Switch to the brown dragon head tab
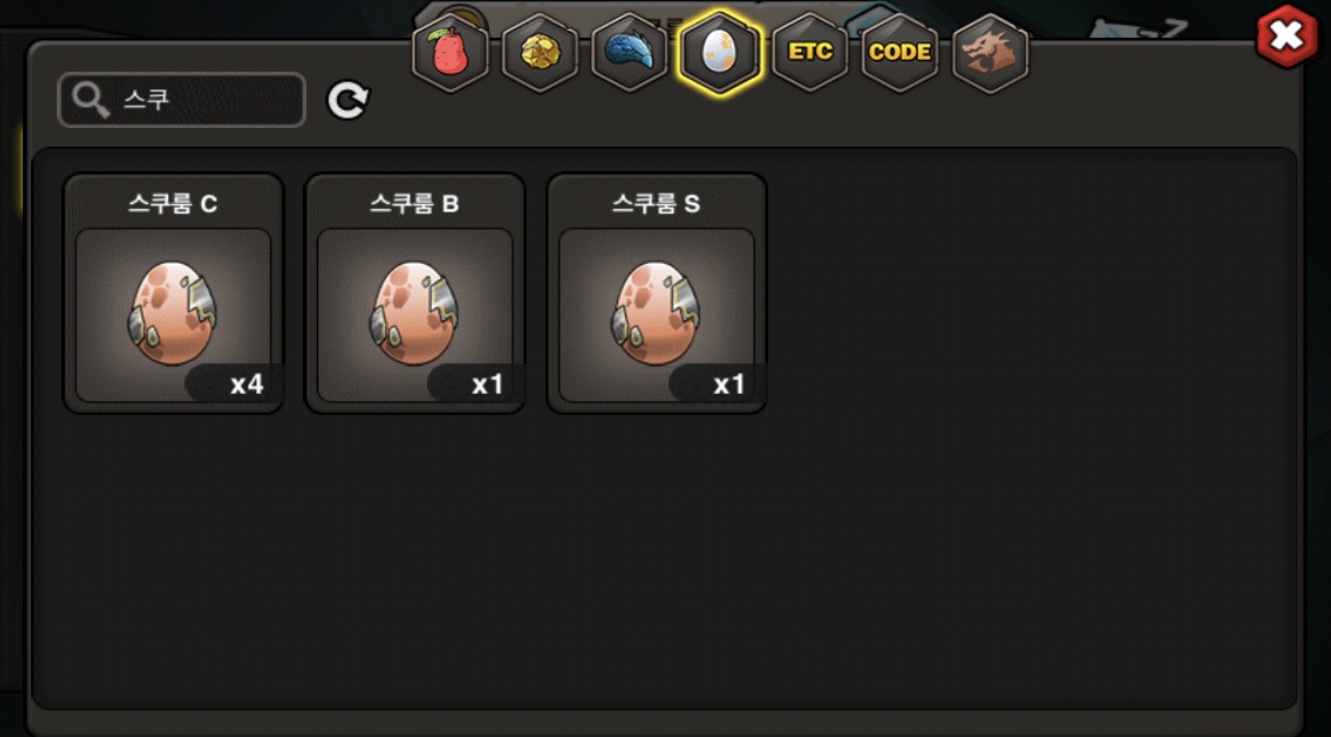Image resolution: width=1331 pixels, height=737 pixels. point(990,52)
